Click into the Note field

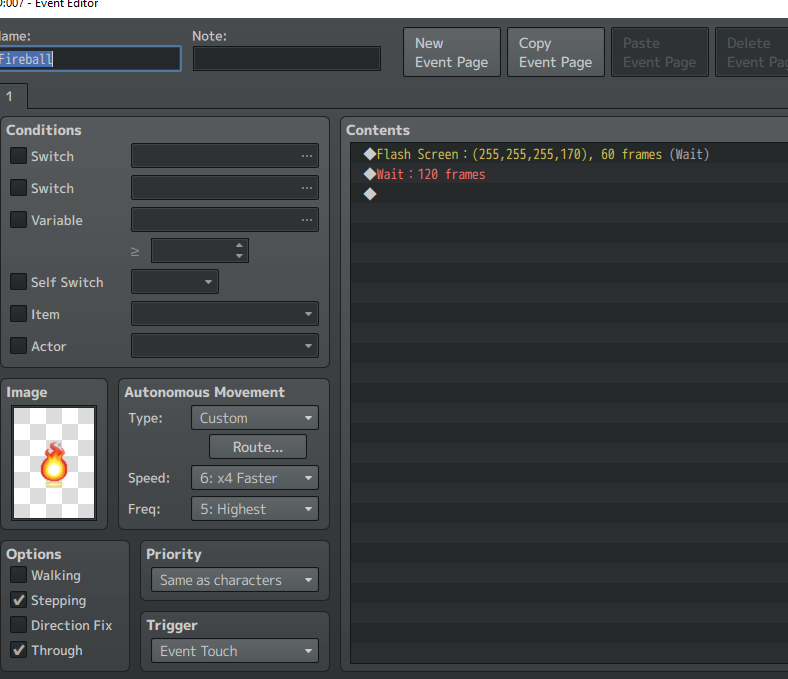[x=287, y=59]
